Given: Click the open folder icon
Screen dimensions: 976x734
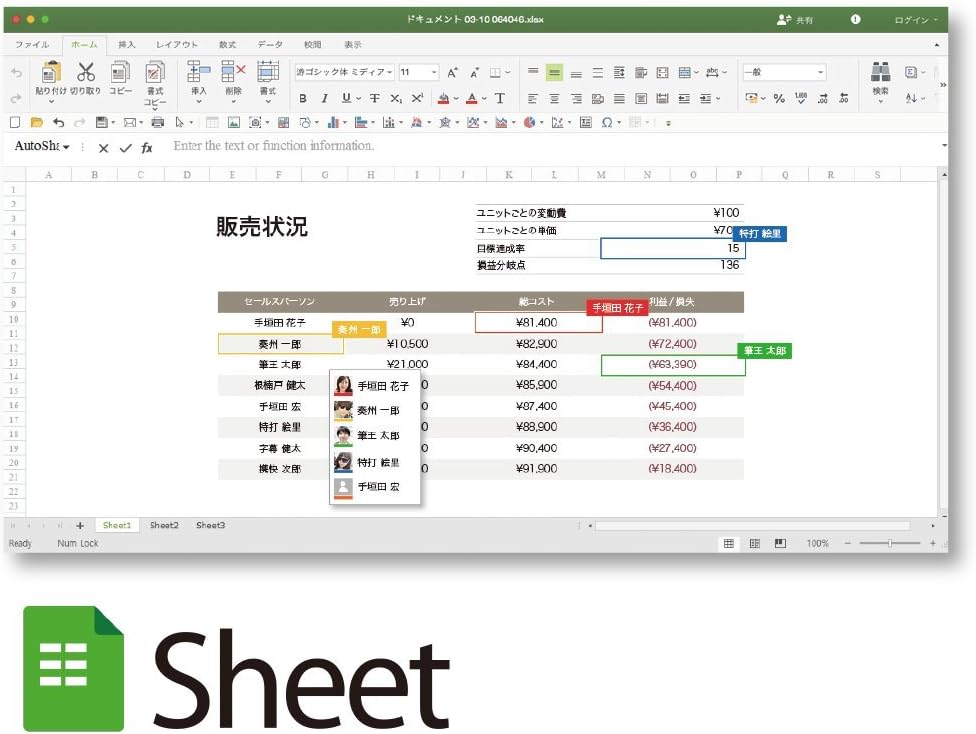Looking at the screenshot, I should point(37,123).
